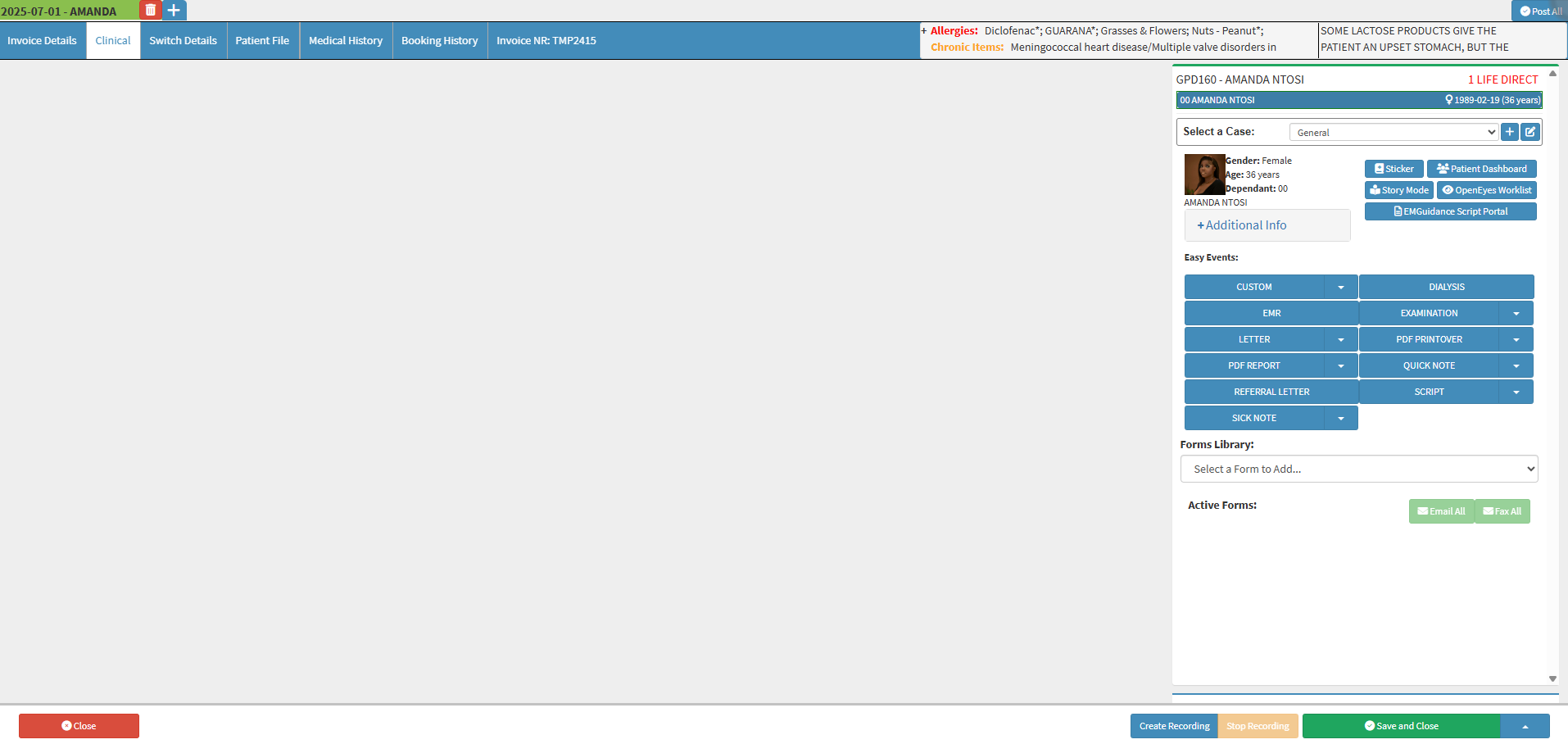Click the PDF REPORT event
The width and height of the screenshot is (1568, 744).
[x=1254, y=365]
